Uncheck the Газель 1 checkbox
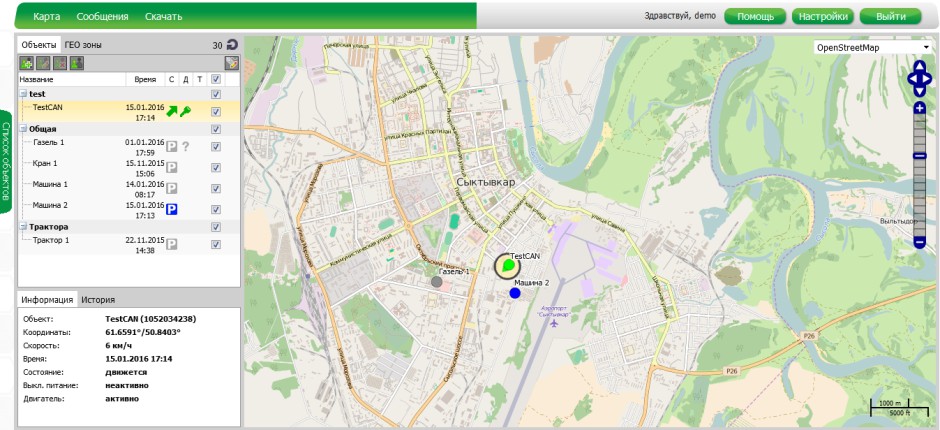Screen dimensions: 940x430 coord(216,146)
